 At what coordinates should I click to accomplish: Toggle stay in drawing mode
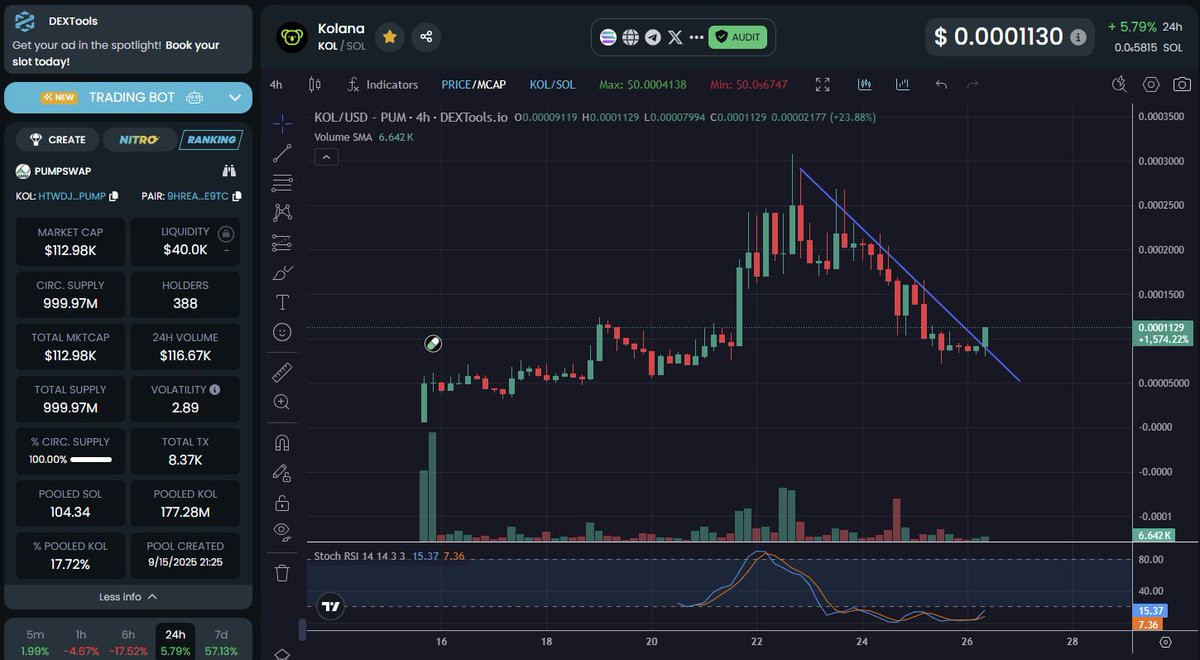pos(282,473)
